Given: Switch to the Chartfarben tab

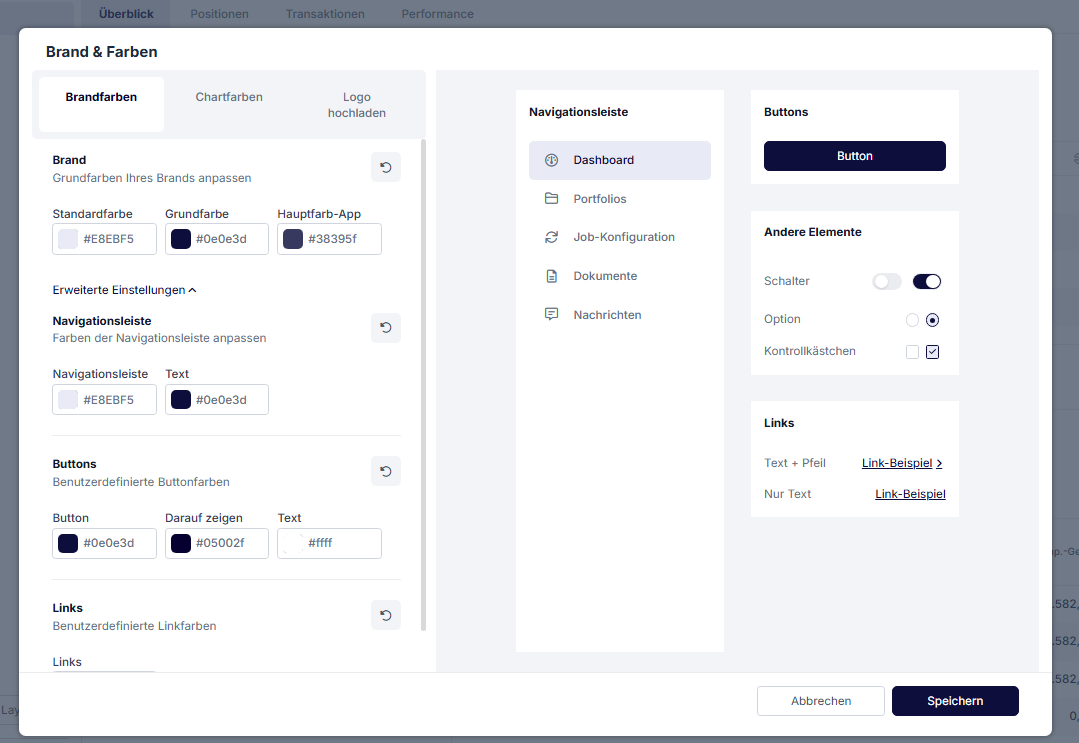Looking at the screenshot, I should click(x=229, y=97).
